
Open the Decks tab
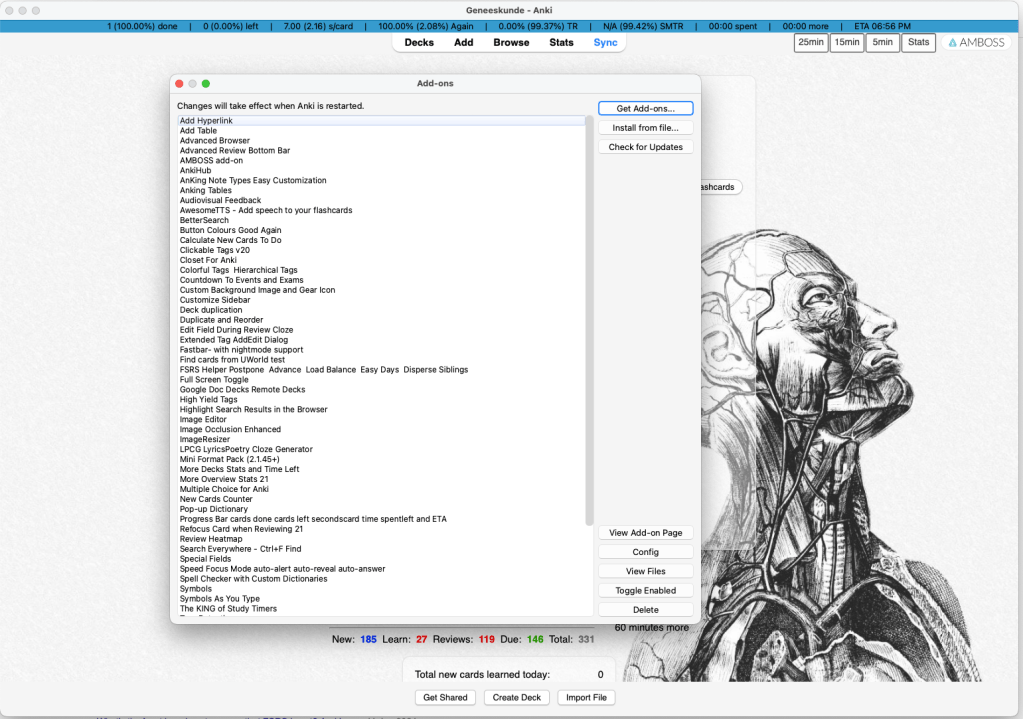419,43
